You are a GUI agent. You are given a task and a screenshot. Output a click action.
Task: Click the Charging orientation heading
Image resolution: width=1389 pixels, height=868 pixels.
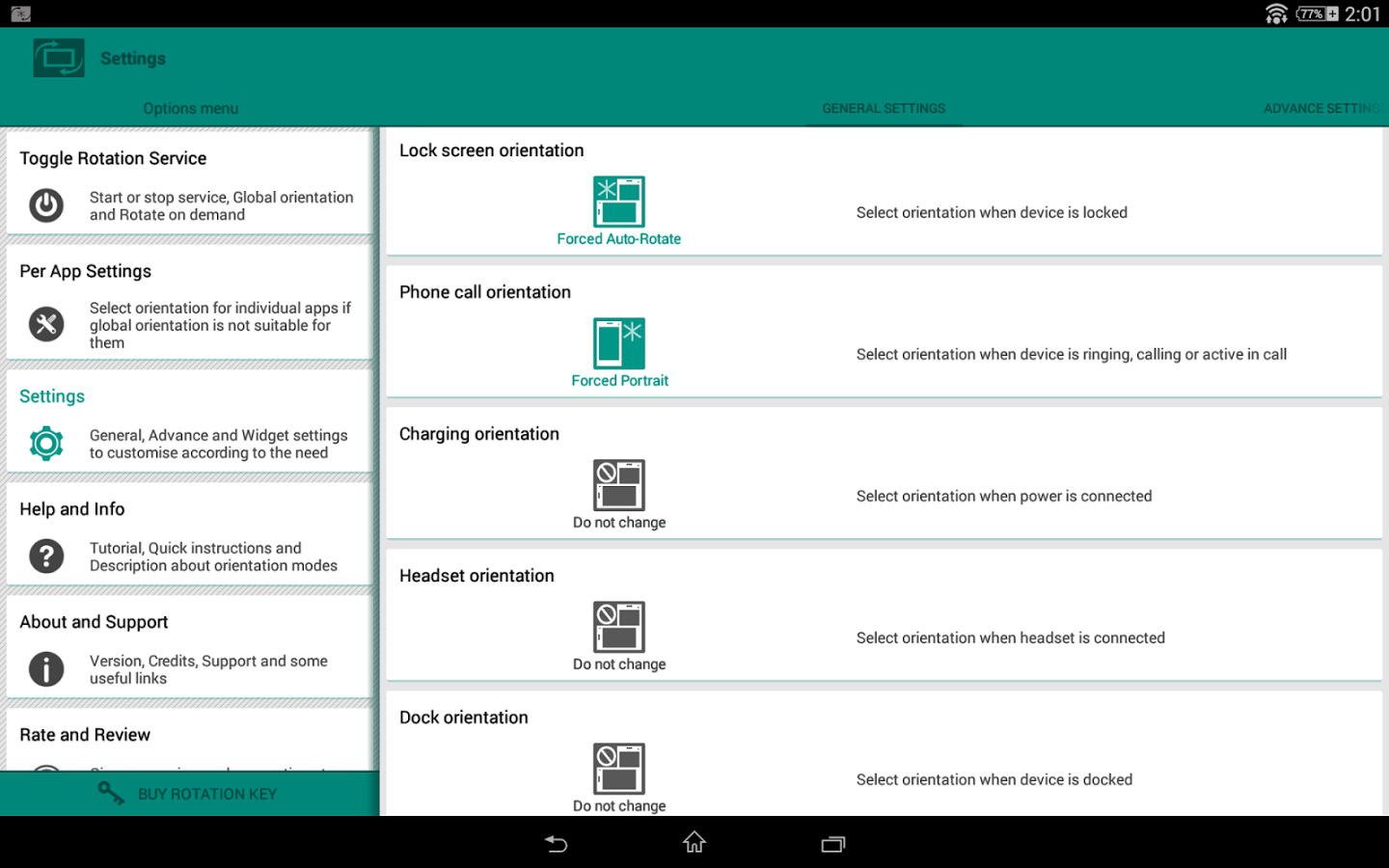479,434
